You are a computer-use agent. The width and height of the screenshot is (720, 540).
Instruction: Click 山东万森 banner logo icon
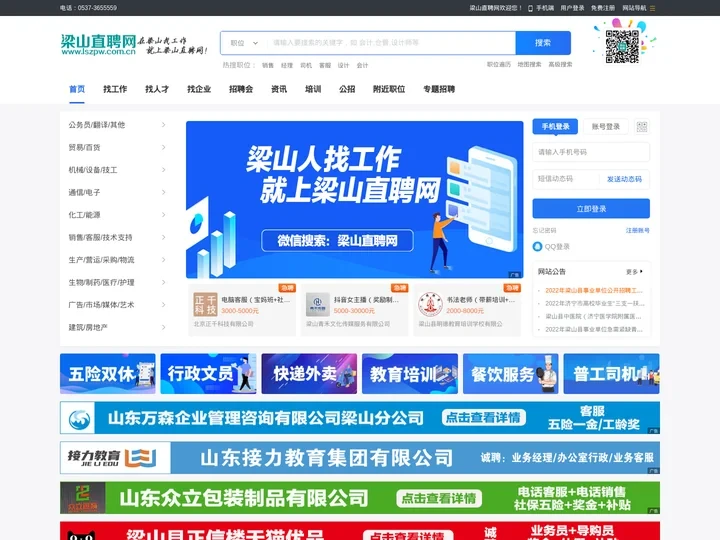[79, 418]
